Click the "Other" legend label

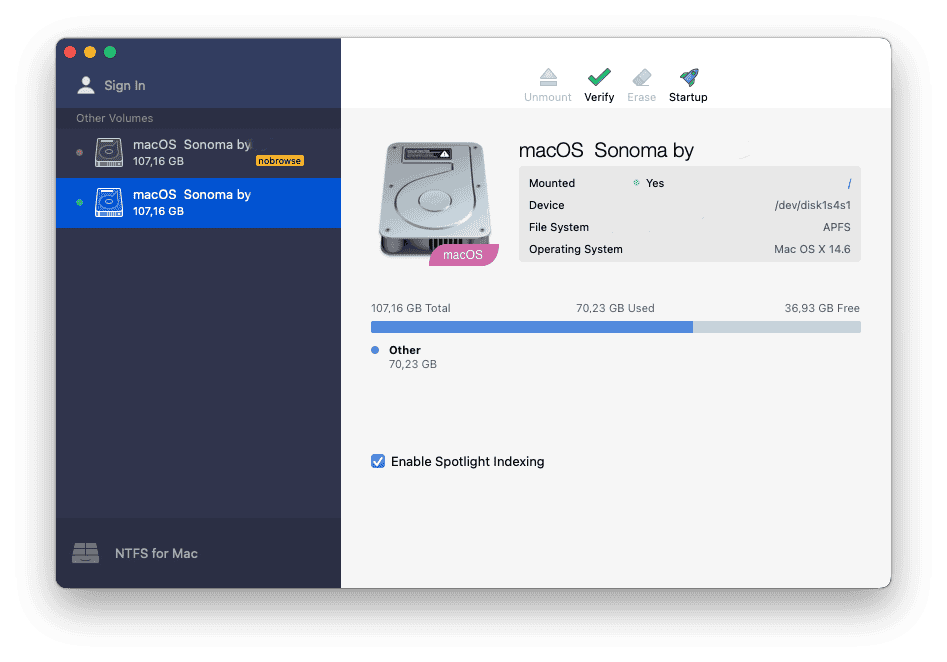405,350
